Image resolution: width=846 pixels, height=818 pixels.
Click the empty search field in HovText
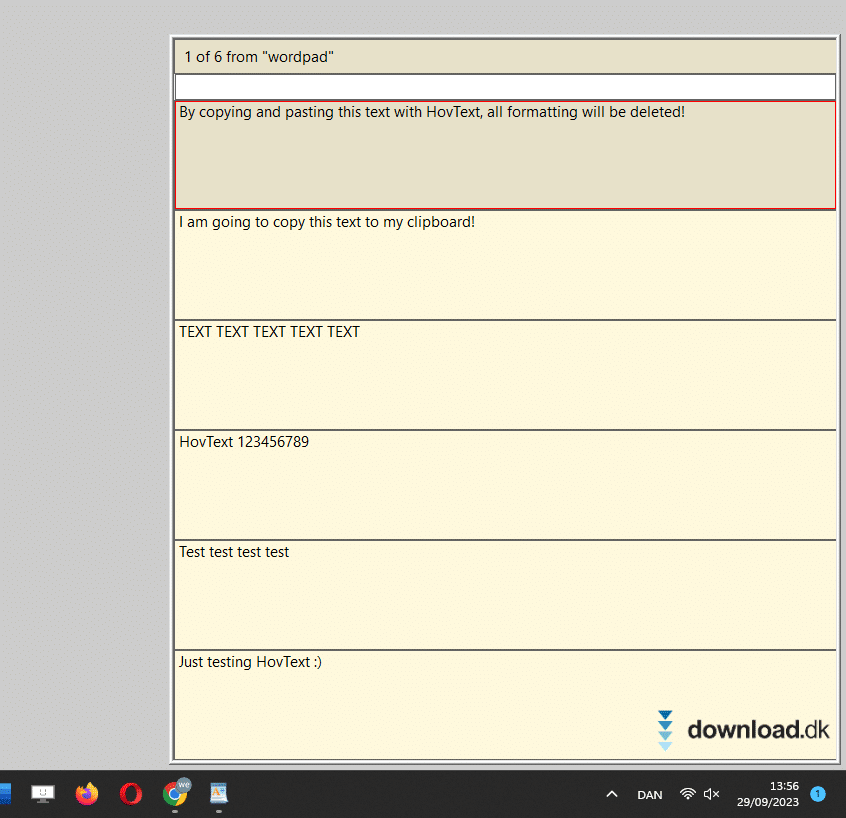coord(505,87)
